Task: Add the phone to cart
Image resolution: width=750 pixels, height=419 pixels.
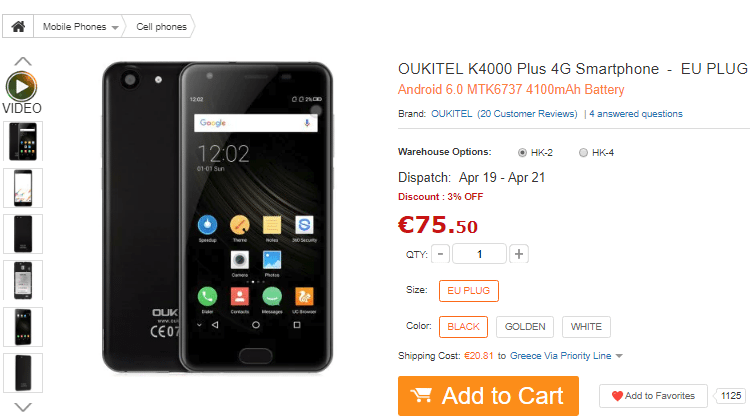Action: pyautogui.click(x=488, y=396)
